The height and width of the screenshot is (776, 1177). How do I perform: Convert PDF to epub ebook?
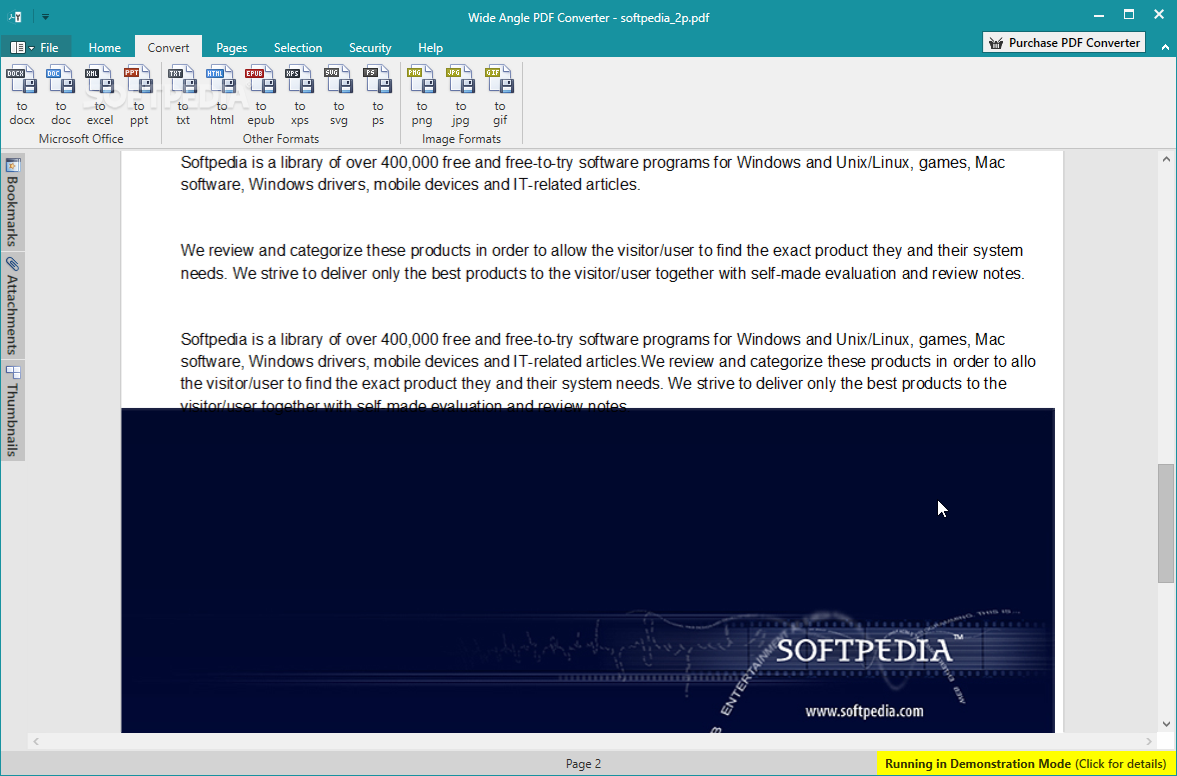tap(261, 95)
